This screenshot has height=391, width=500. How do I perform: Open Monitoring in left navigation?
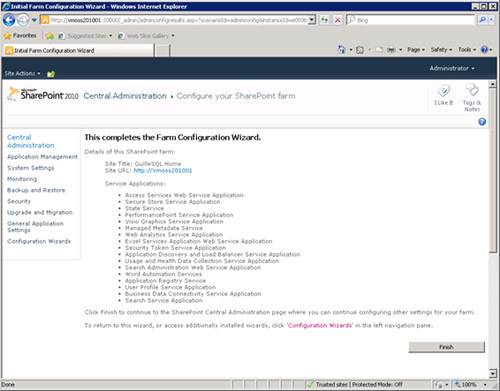pyautogui.click(x=22, y=179)
